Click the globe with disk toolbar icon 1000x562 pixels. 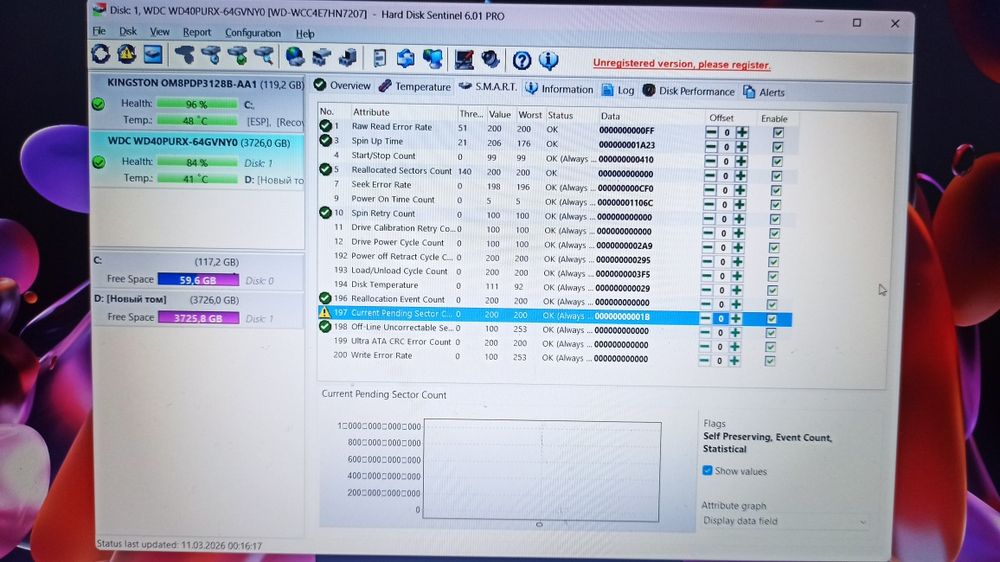[295, 57]
